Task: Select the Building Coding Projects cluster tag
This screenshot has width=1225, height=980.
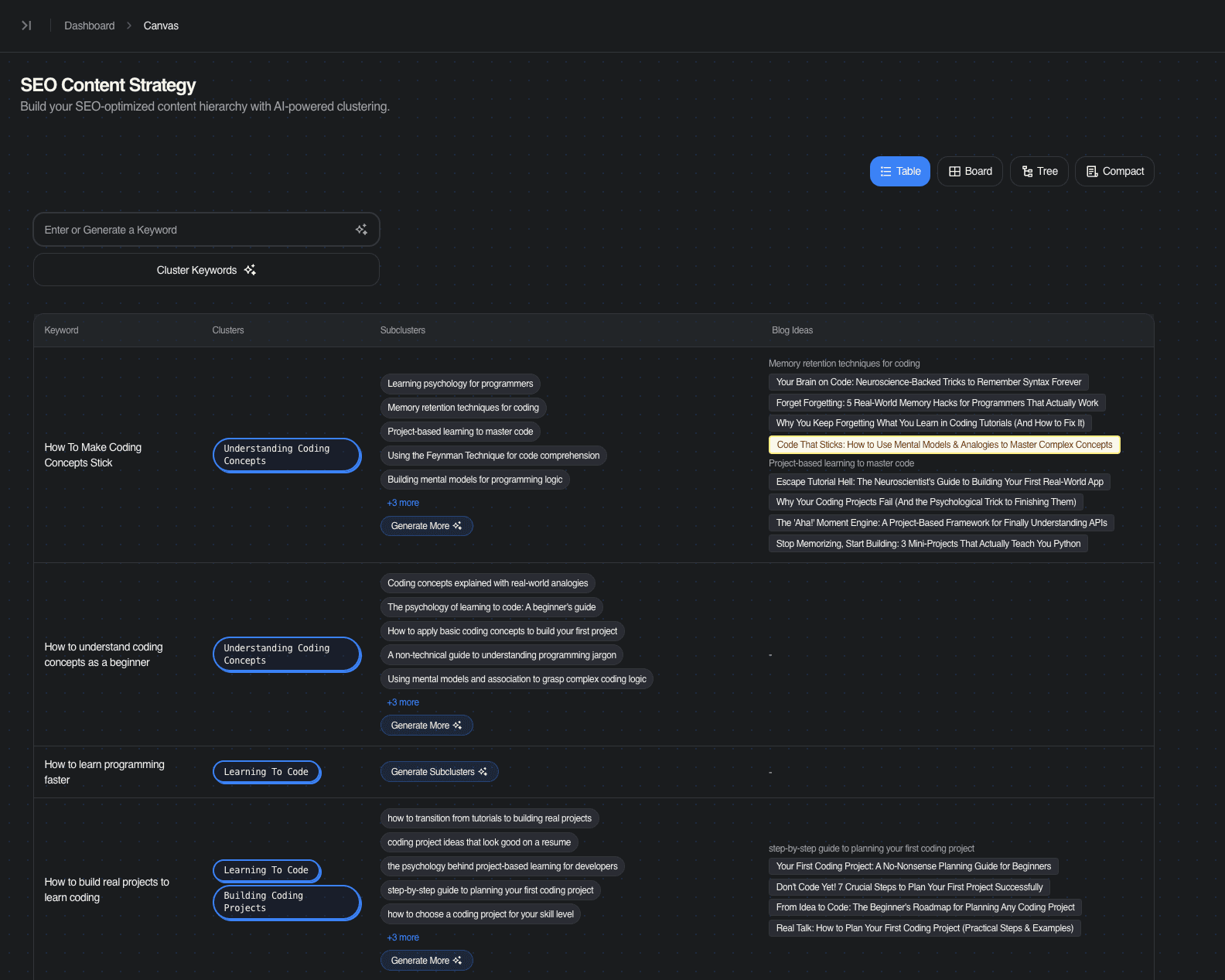Action: click(x=286, y=902)
